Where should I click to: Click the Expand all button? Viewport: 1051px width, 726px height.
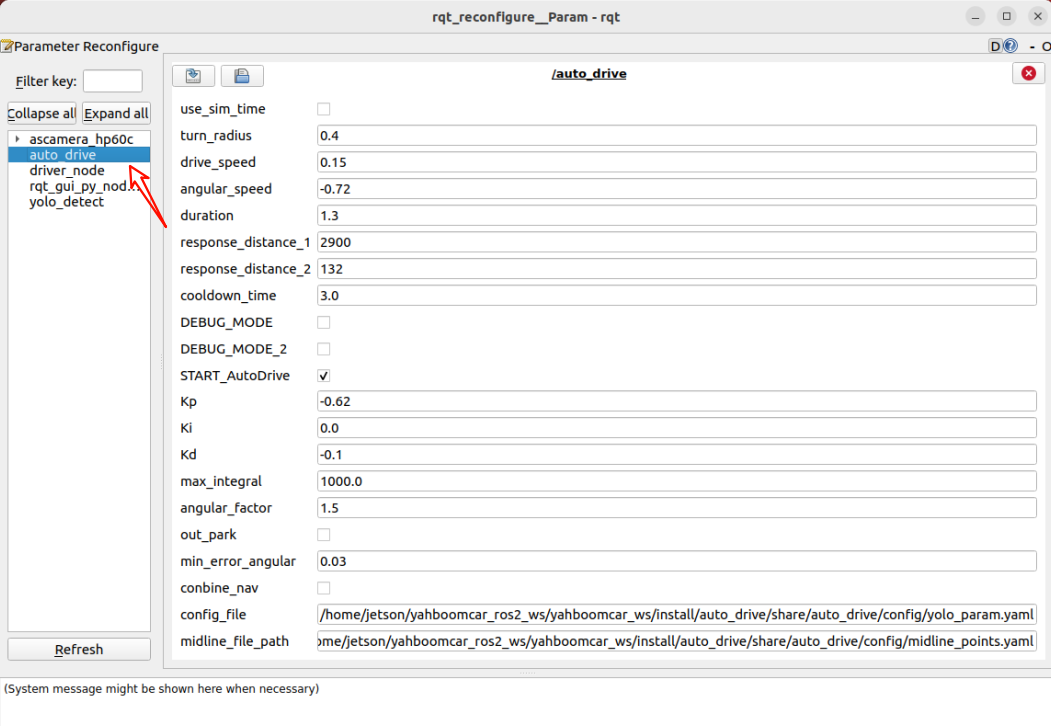(x=116, y=113)
